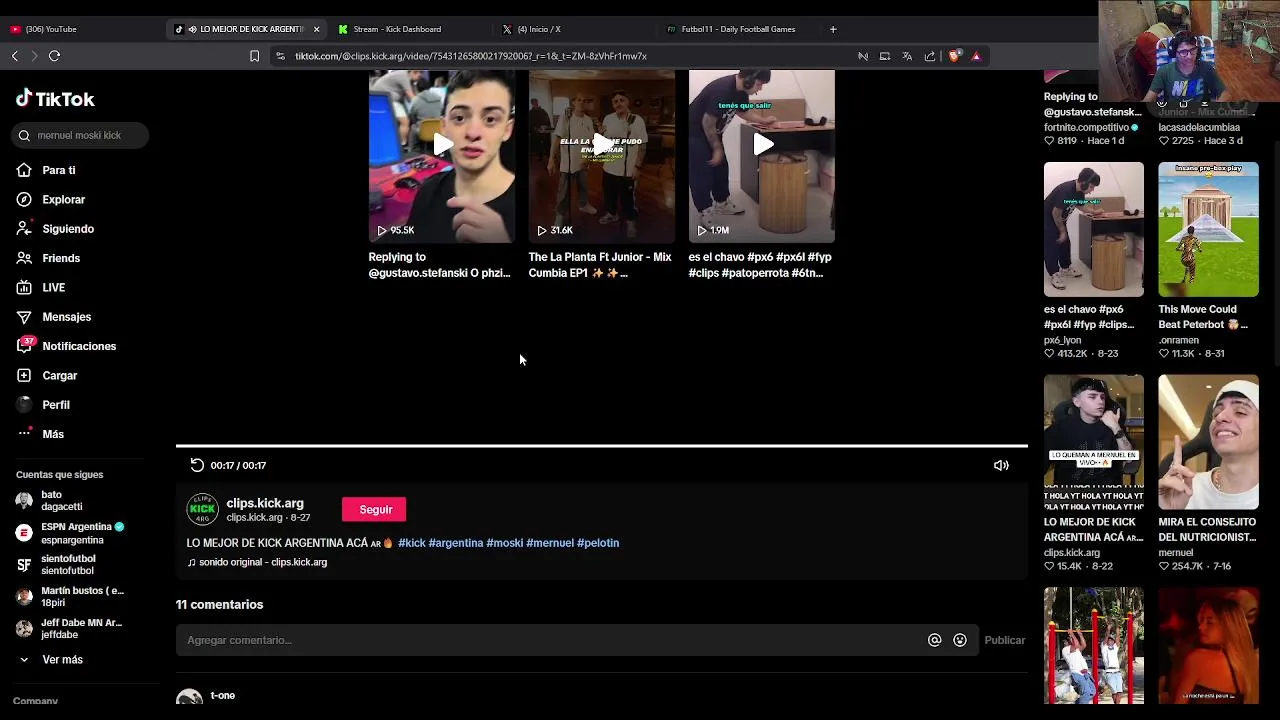Open the translate page icon
The width and height of the screenshot is (1280, 720).
coord(907,56)
